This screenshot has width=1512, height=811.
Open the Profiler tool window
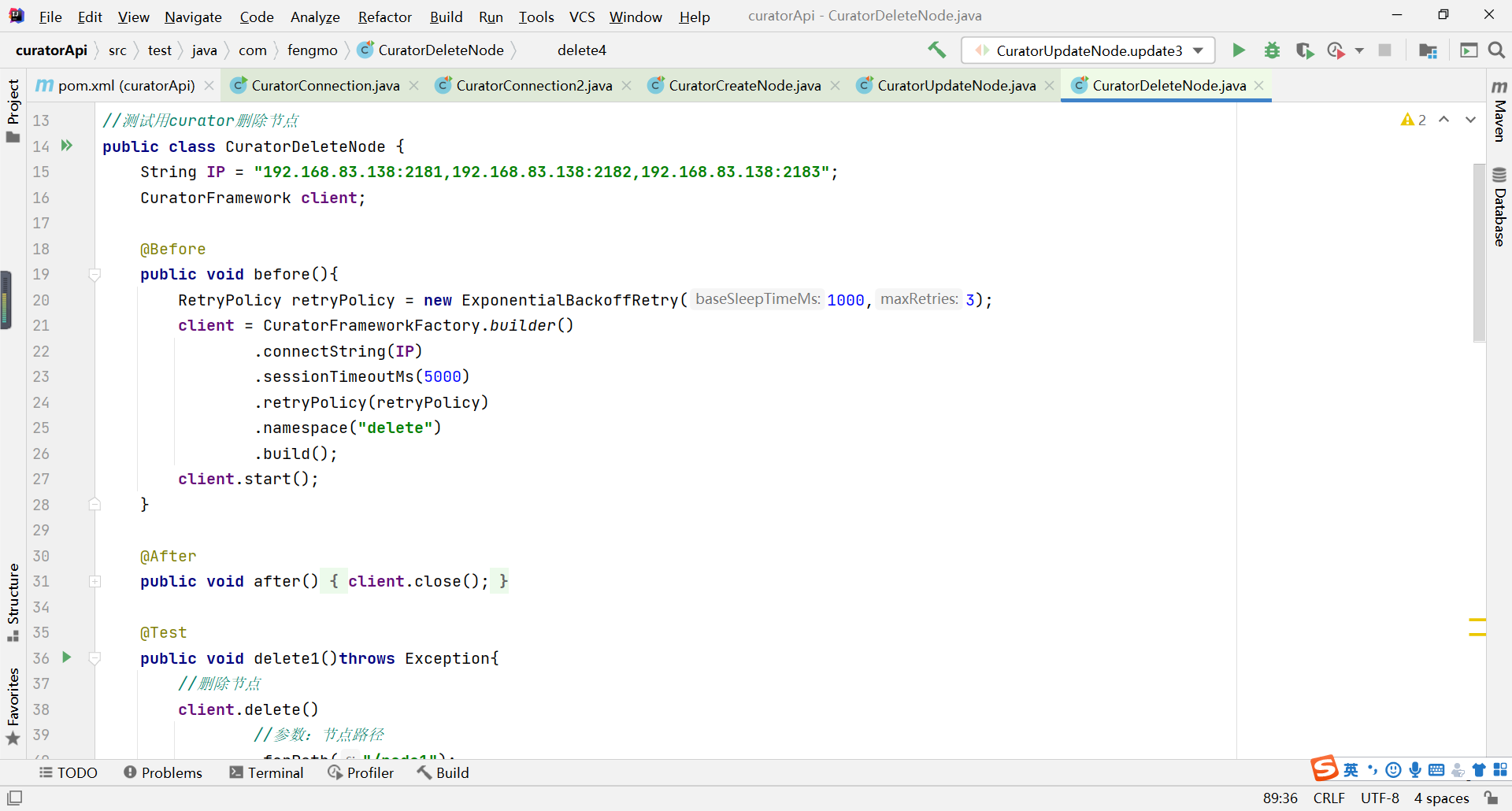point(361,772)
